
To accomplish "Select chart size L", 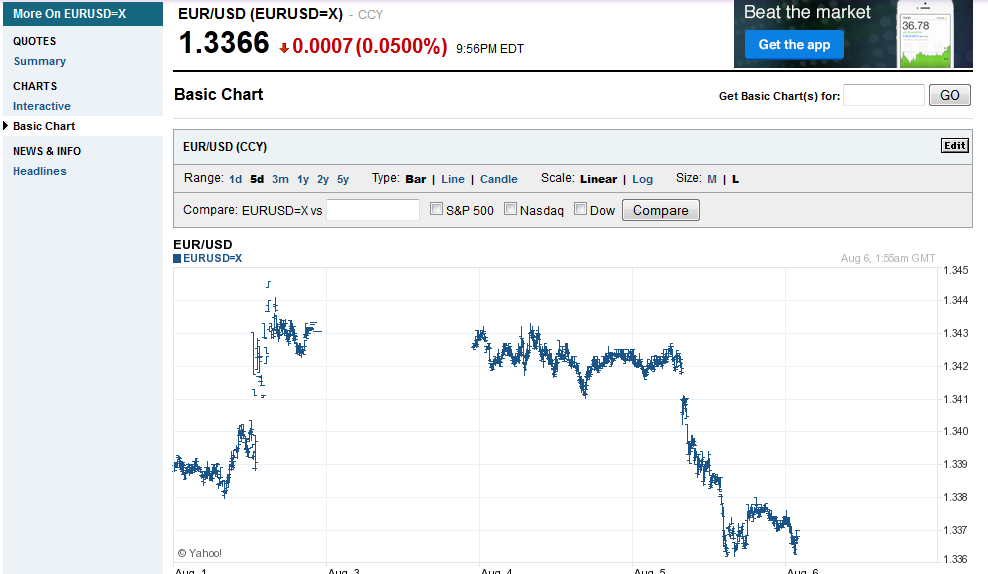I will click(x=735, y=179).
